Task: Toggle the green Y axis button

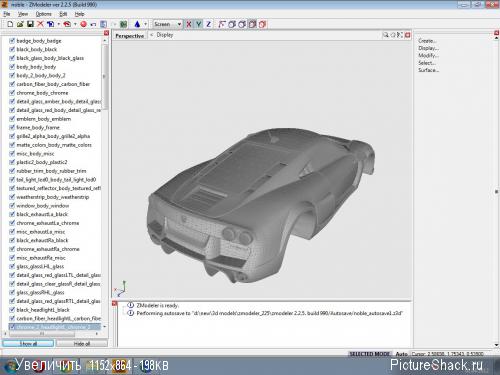Action: click(199, 24)
